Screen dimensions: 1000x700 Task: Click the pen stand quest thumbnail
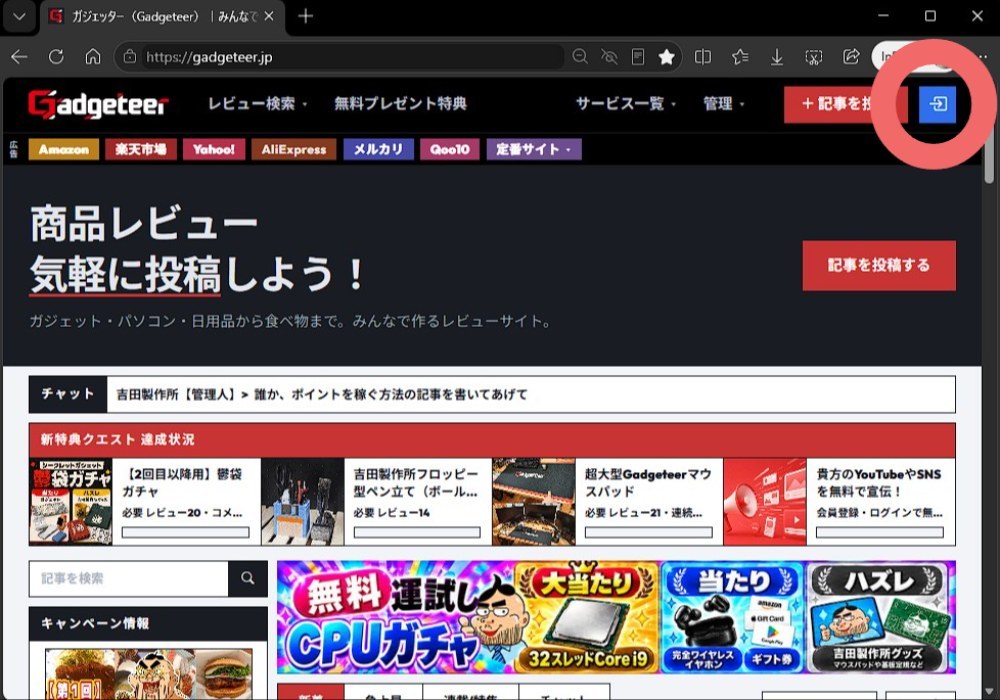303,502
